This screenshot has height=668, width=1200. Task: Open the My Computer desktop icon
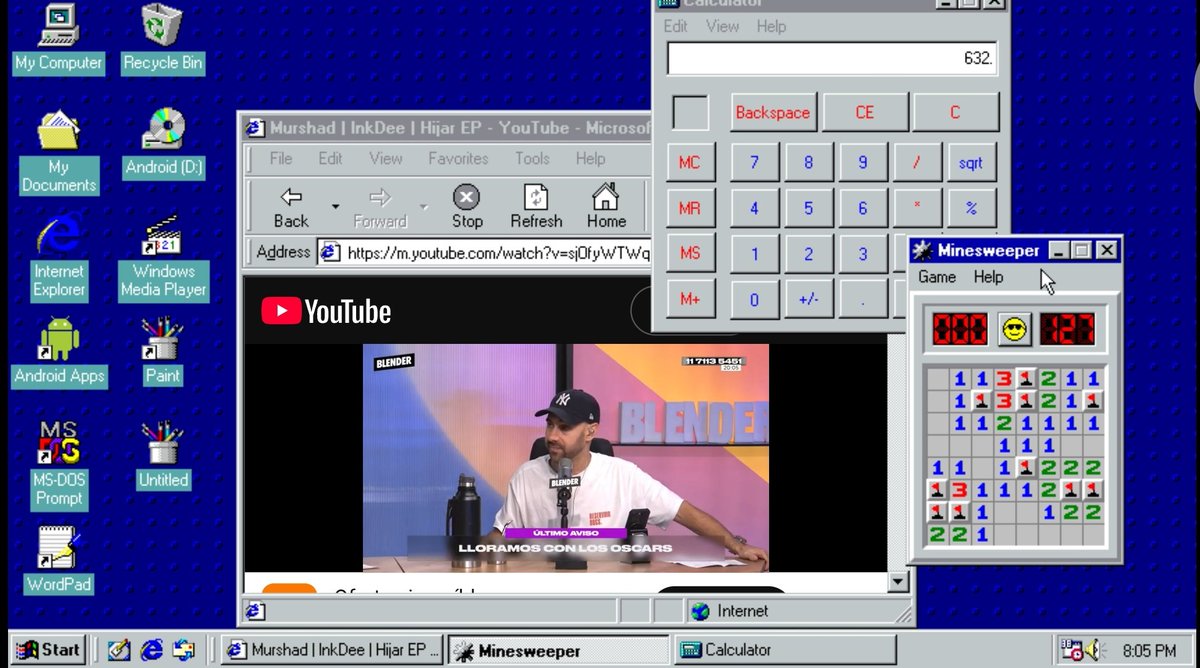[x=58, y=38]
